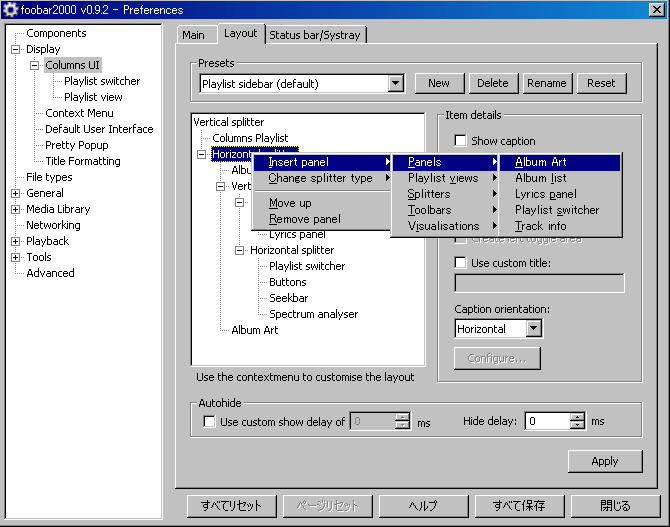This screenshot has height=527, width=670.
Task: Collapse the Columns UI tree node
Action: [x=34, y=65]
